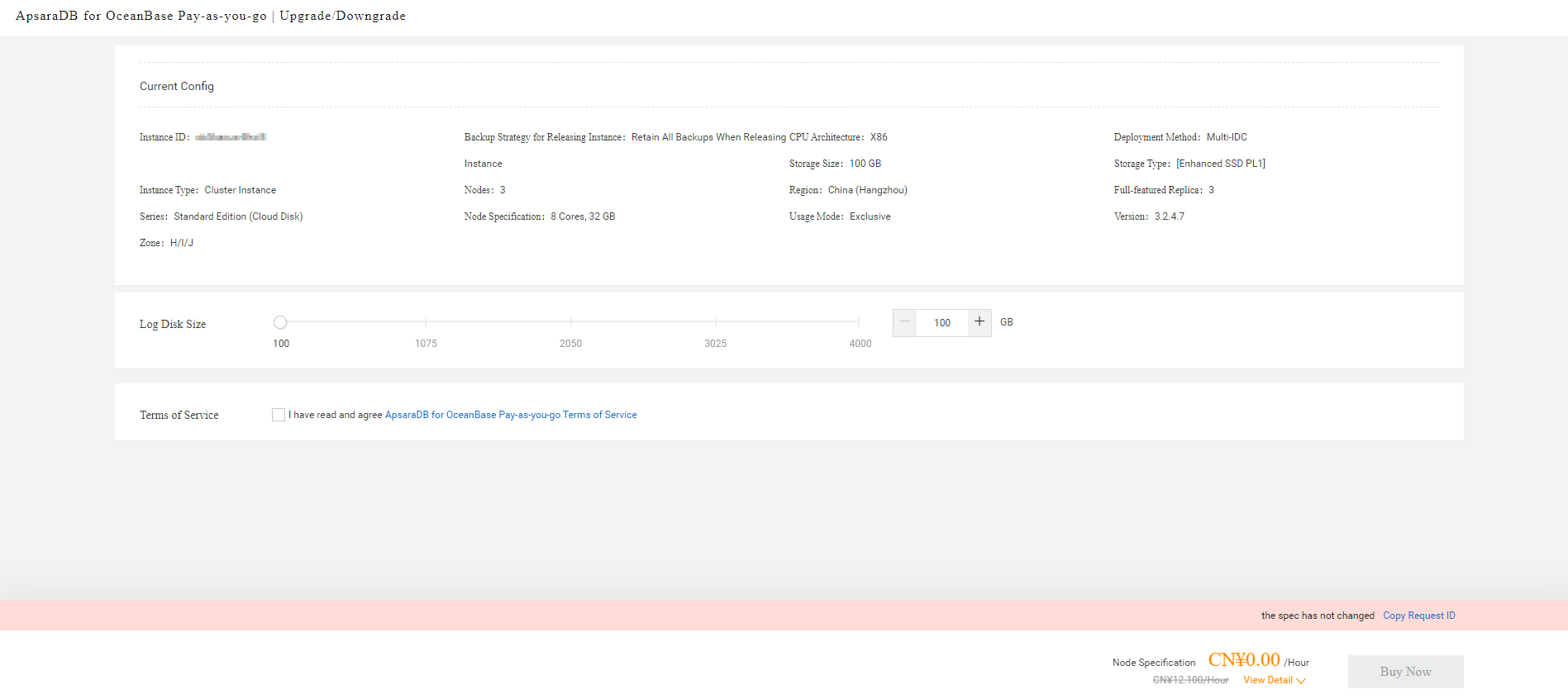Click the slider's 100 minimum label

(281, 344)
